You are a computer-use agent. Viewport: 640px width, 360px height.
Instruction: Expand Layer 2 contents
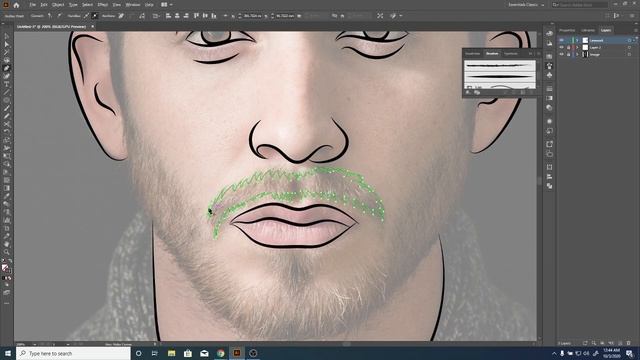[x=577, y=47]
